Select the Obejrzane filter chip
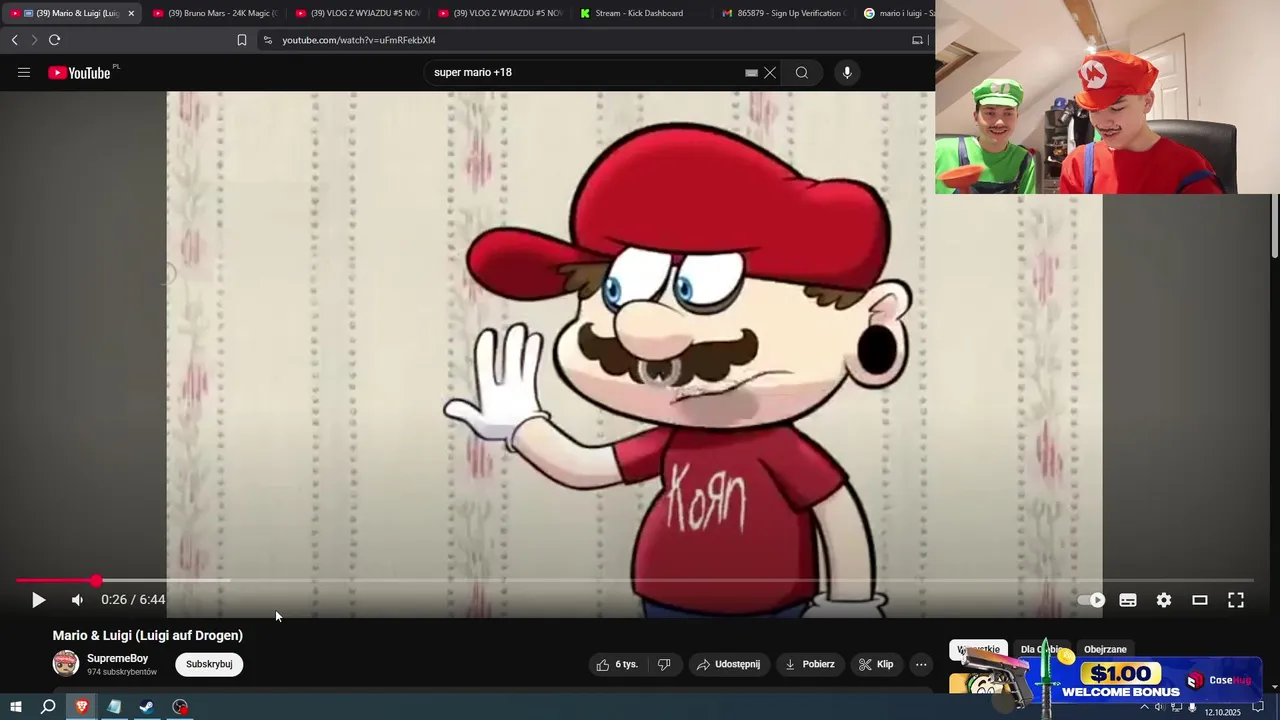 1105,649
